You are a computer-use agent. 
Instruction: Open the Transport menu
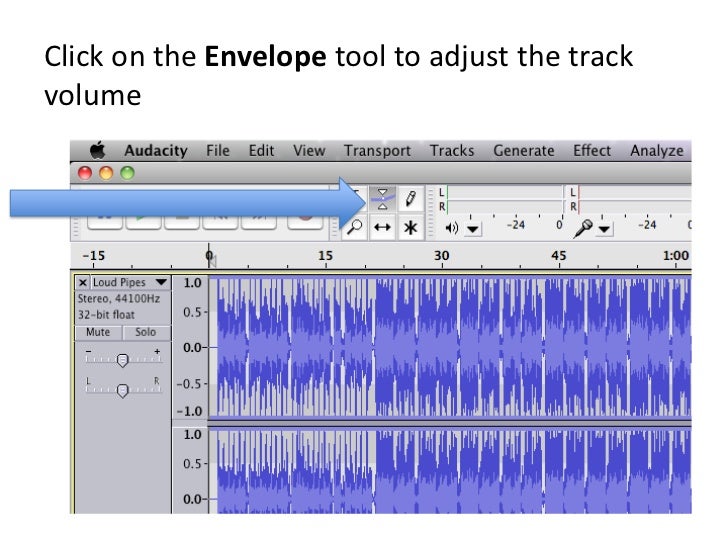[377, 151]
